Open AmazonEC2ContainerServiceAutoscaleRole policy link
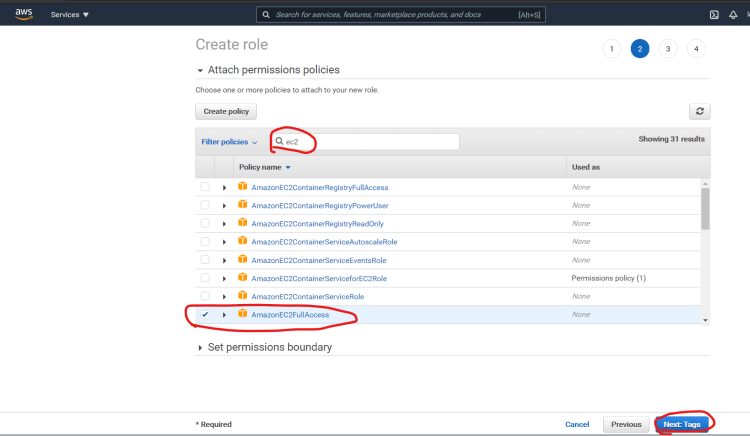Screen dimensions: 750x436 [324, 242]
